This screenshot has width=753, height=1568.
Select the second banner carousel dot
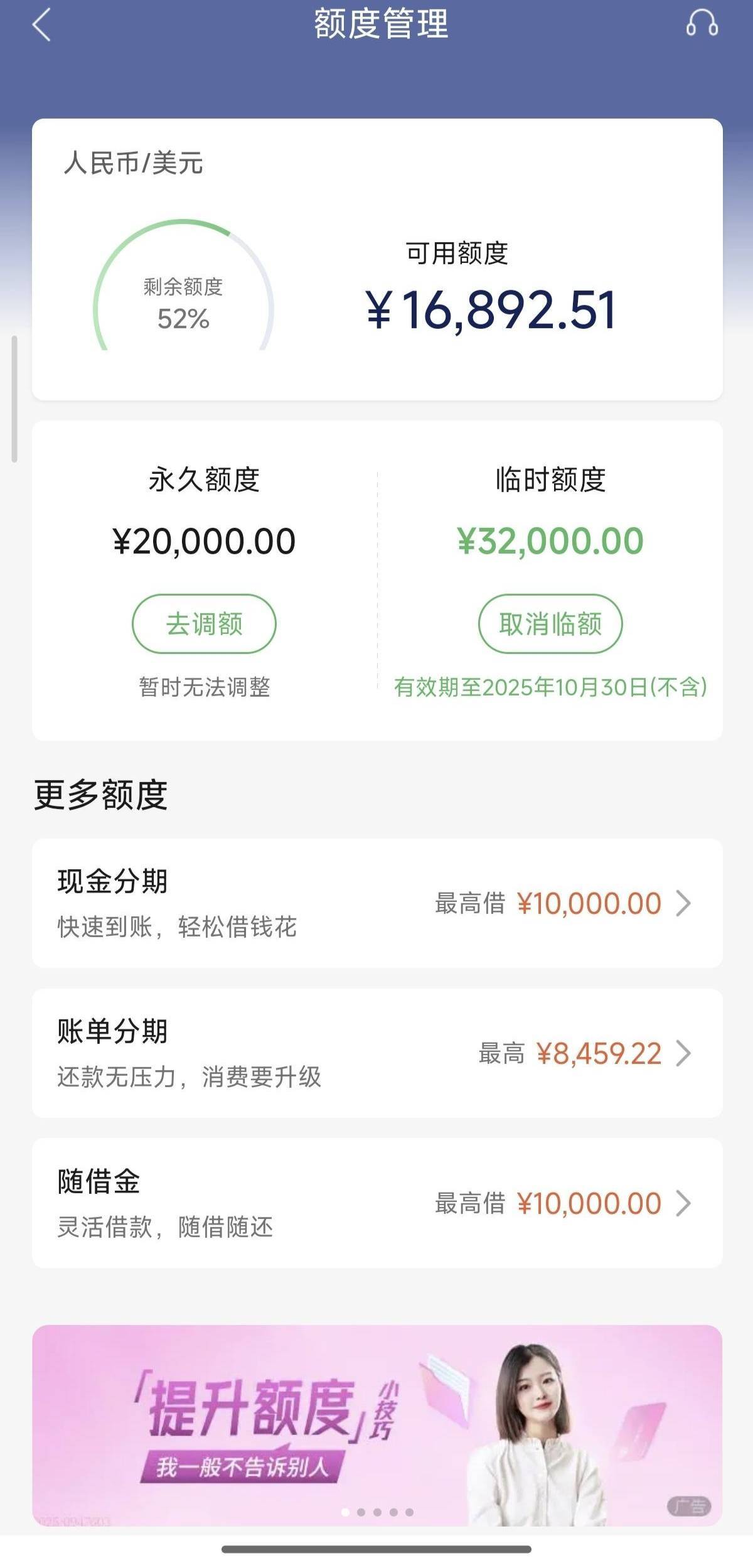pyautogui.click(x=361, y=1512)
